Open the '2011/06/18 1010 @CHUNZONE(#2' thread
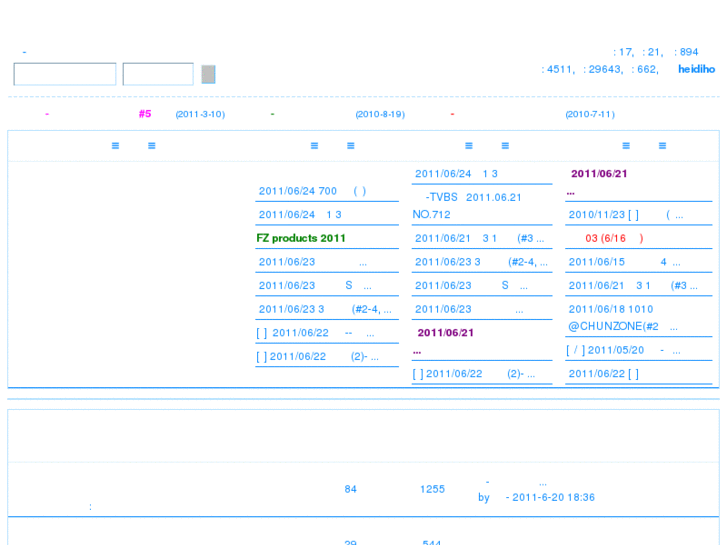The image size is (727, 545). click(623, 318)
